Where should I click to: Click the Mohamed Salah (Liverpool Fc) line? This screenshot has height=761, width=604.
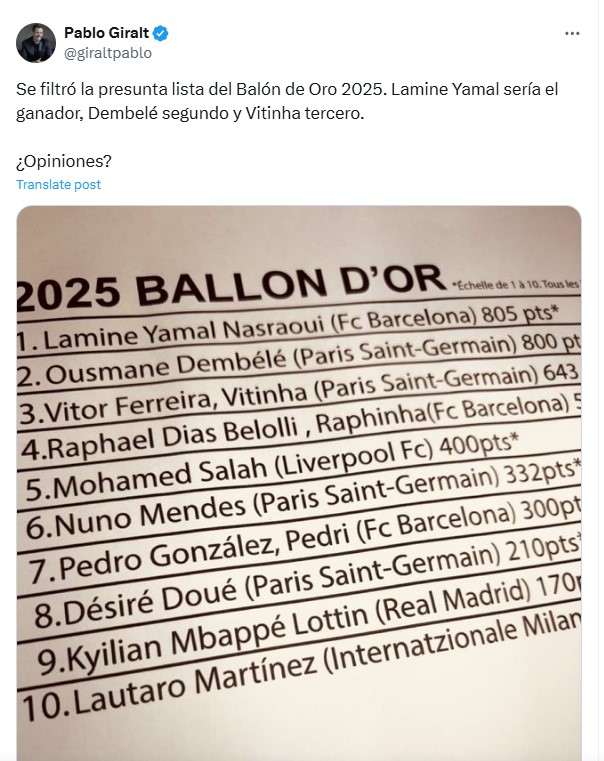(x=272, y=468)
